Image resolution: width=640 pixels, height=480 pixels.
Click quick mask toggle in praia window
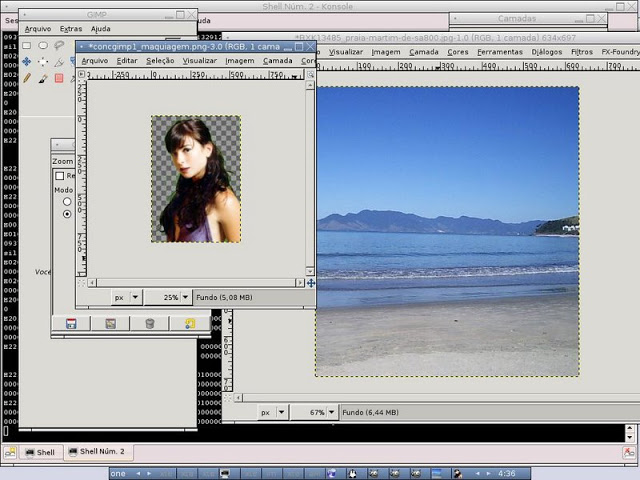tap(227, 397)
